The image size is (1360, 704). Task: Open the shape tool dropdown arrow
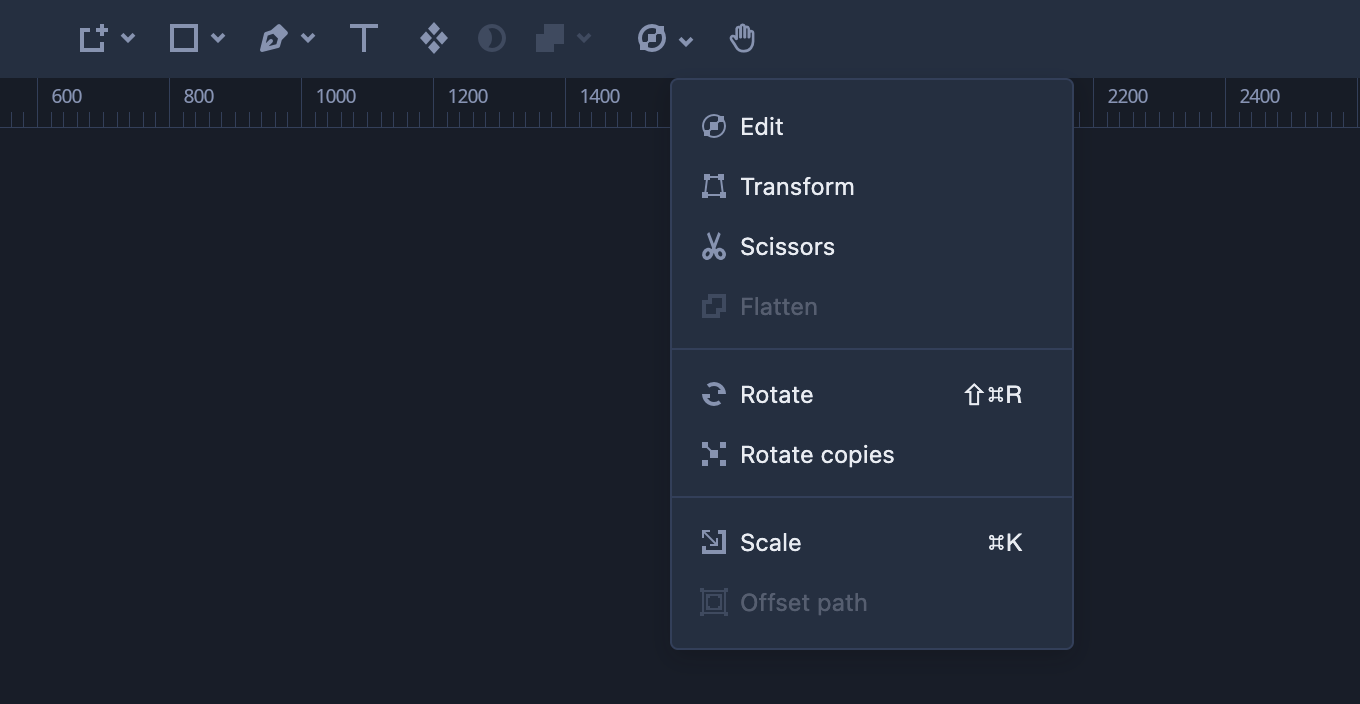pos(218,39)
